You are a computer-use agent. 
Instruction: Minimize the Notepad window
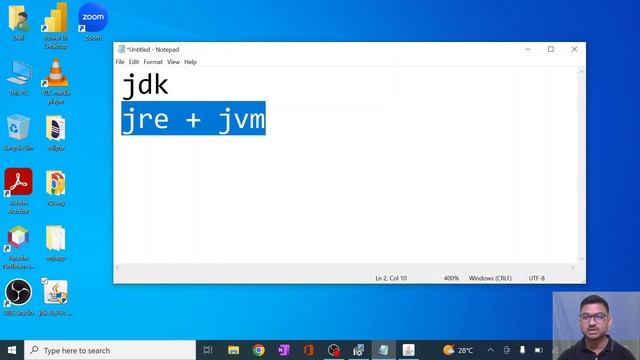pos(528,49)
